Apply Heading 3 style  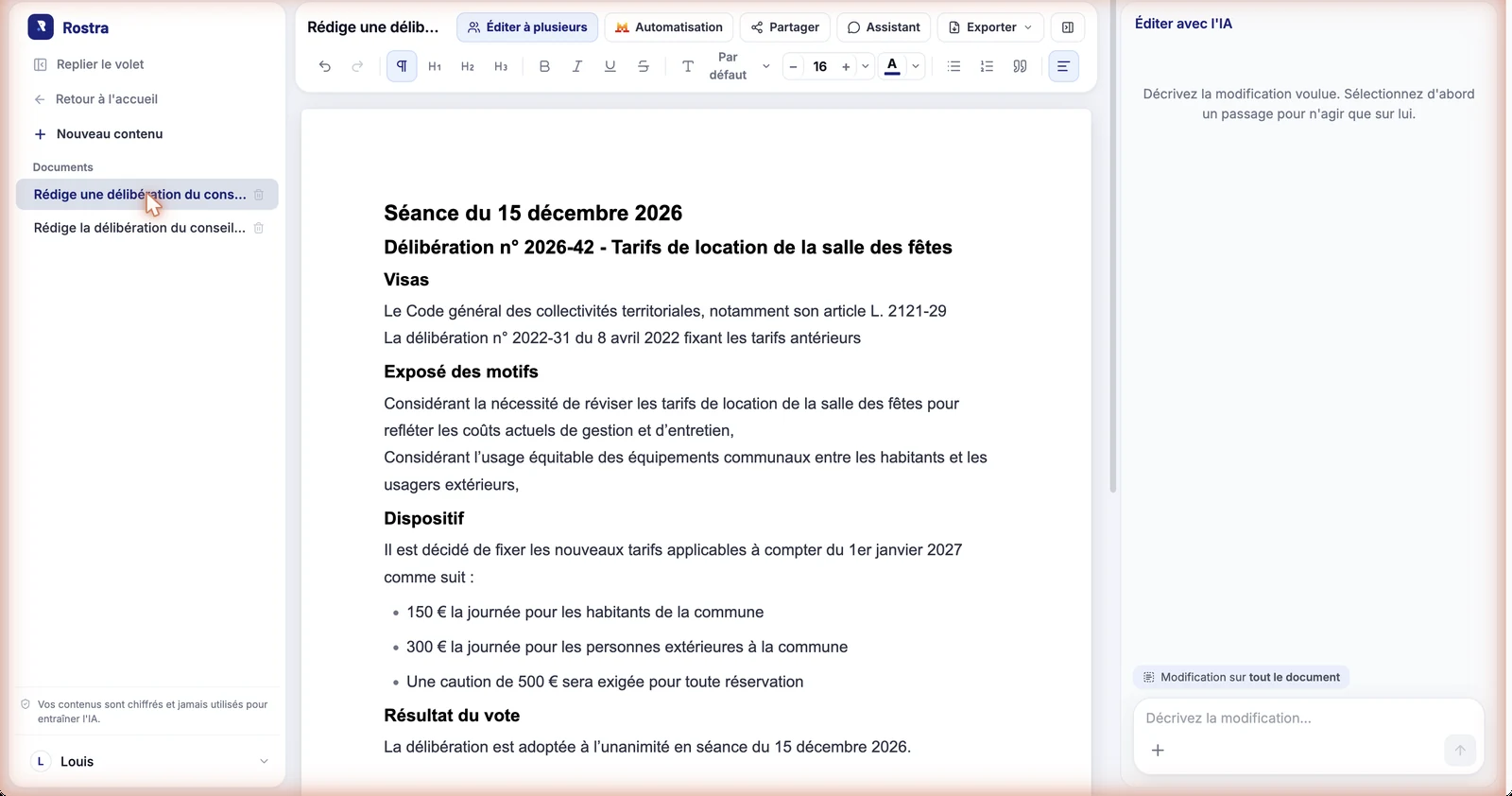[x=501, y=66]
